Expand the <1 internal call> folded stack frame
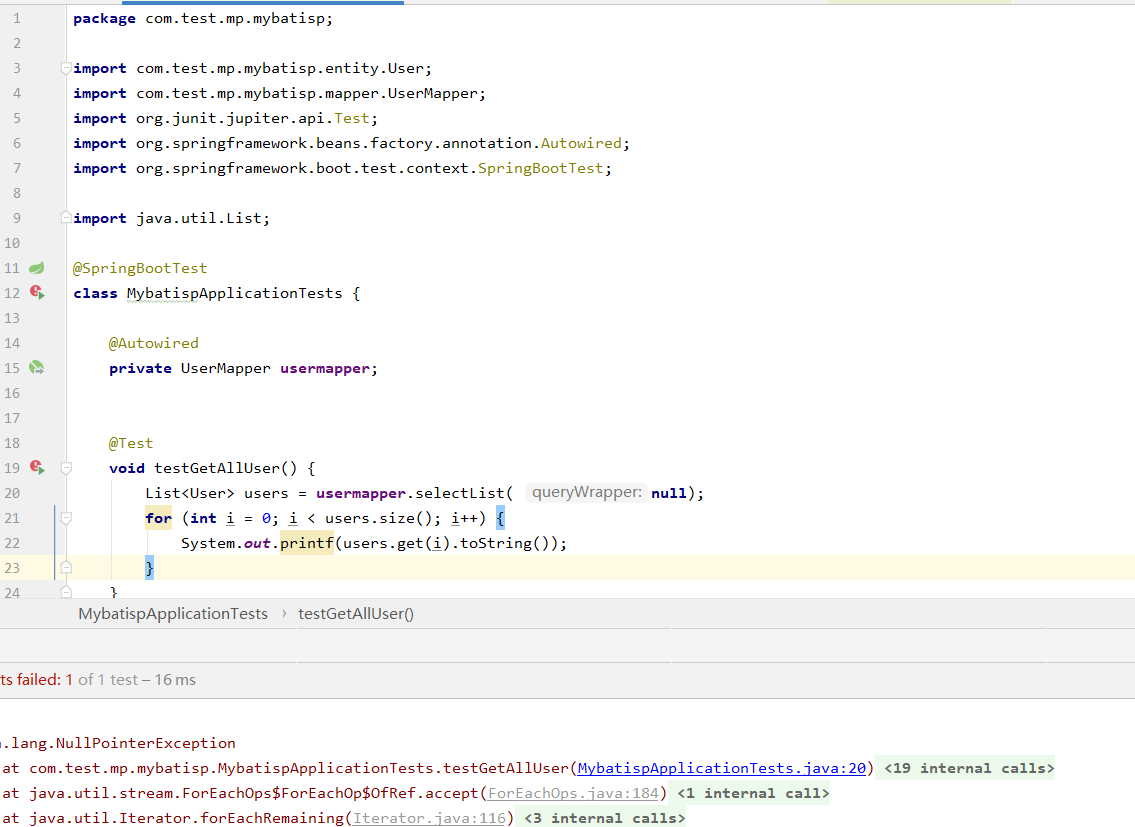Image resolution: width=1135 pixels, height=827 pixels. click(753, 793)
